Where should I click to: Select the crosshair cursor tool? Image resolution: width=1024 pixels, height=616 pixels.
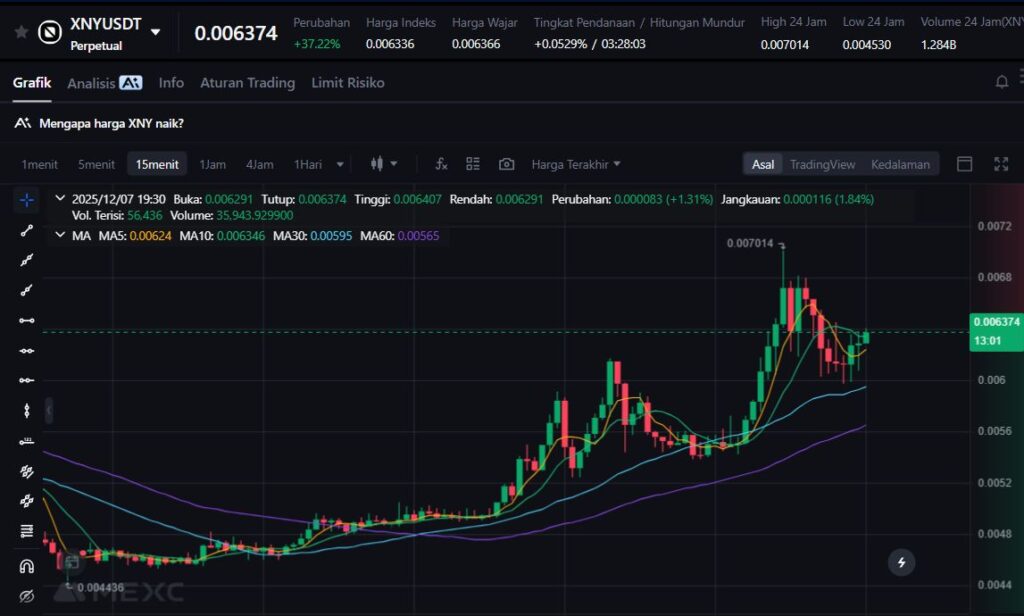pyautogui.click(x=26, y=200)
